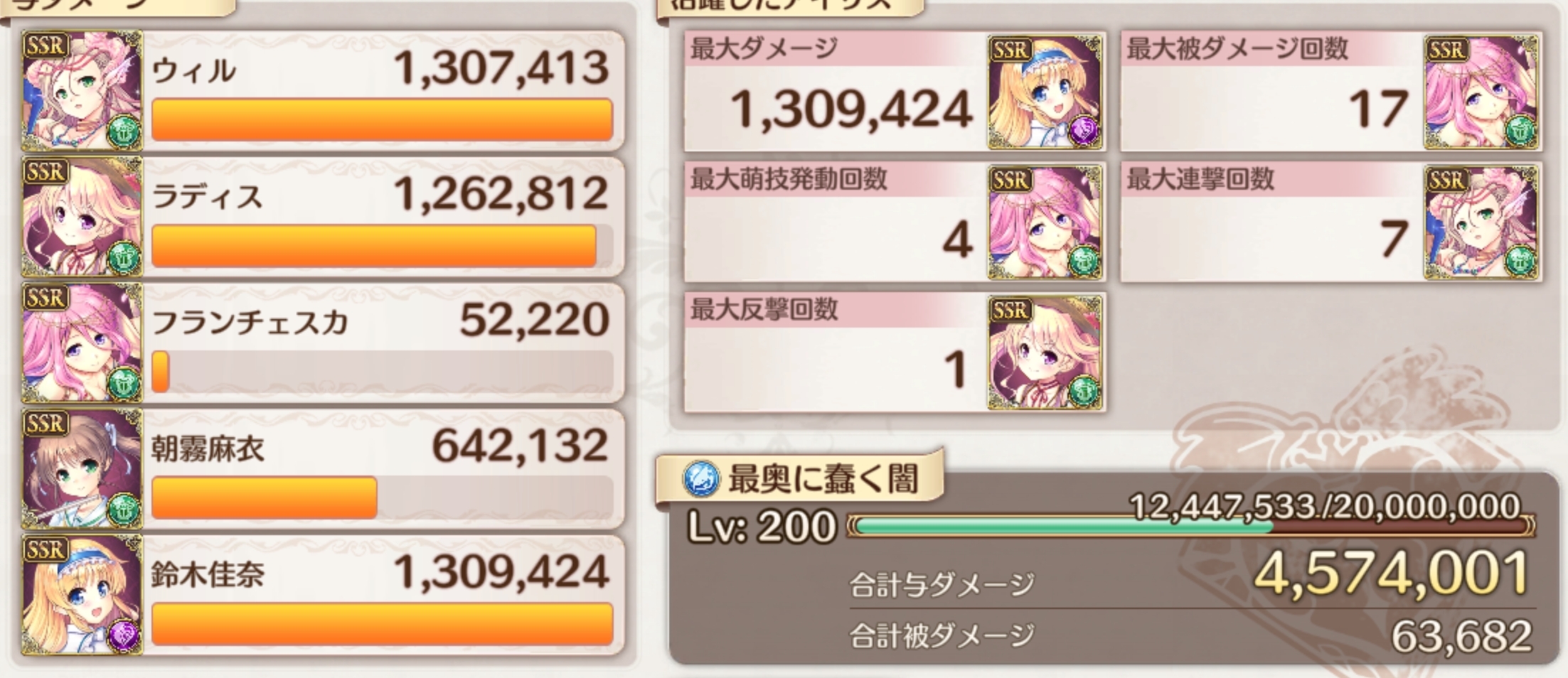Select the 最奥に蠢く闇 boss title banner
1568x678 pixels.
tap(800, 478)
